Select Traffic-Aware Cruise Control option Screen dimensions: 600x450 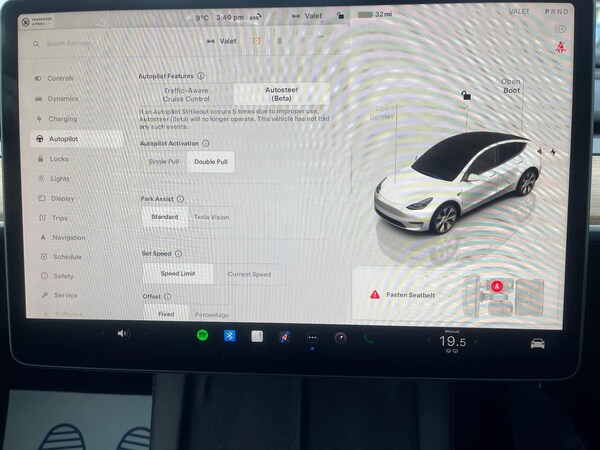pyautogui.click(x=186, y=94)
